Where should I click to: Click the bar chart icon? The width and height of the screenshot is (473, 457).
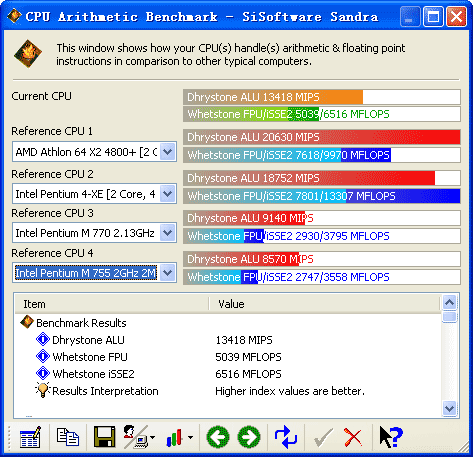(x=174, y=437)
